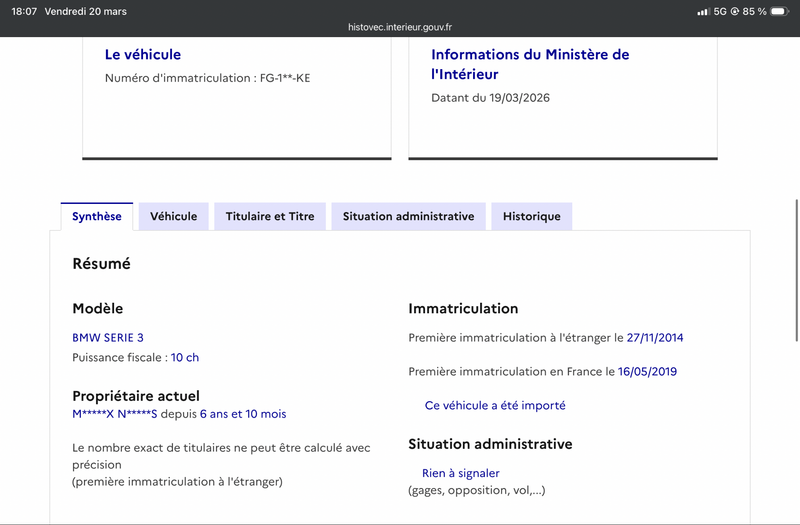Click the foreign registration date 27/11/2014

655,338
